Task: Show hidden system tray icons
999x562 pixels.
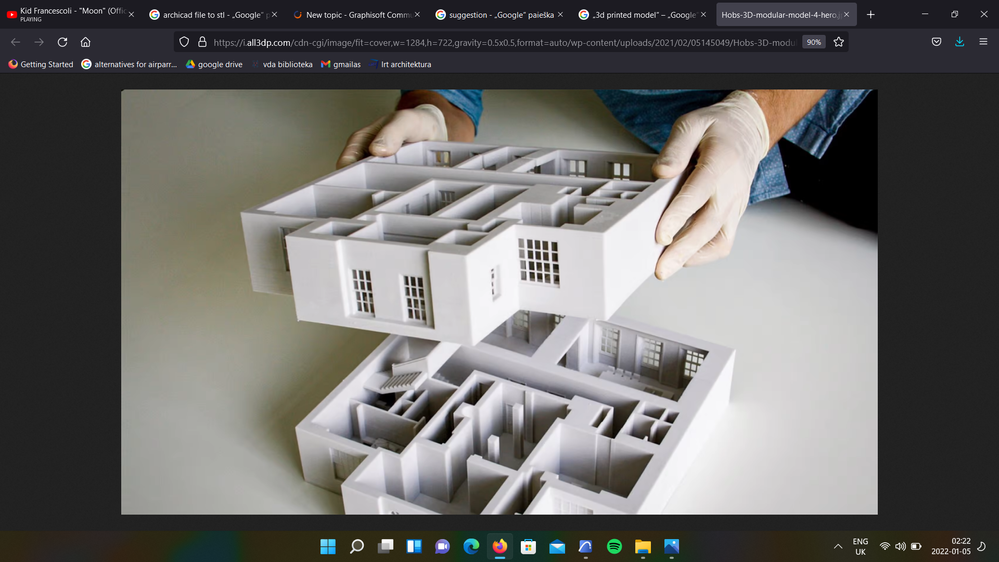Action: click(x=838, y=547)
